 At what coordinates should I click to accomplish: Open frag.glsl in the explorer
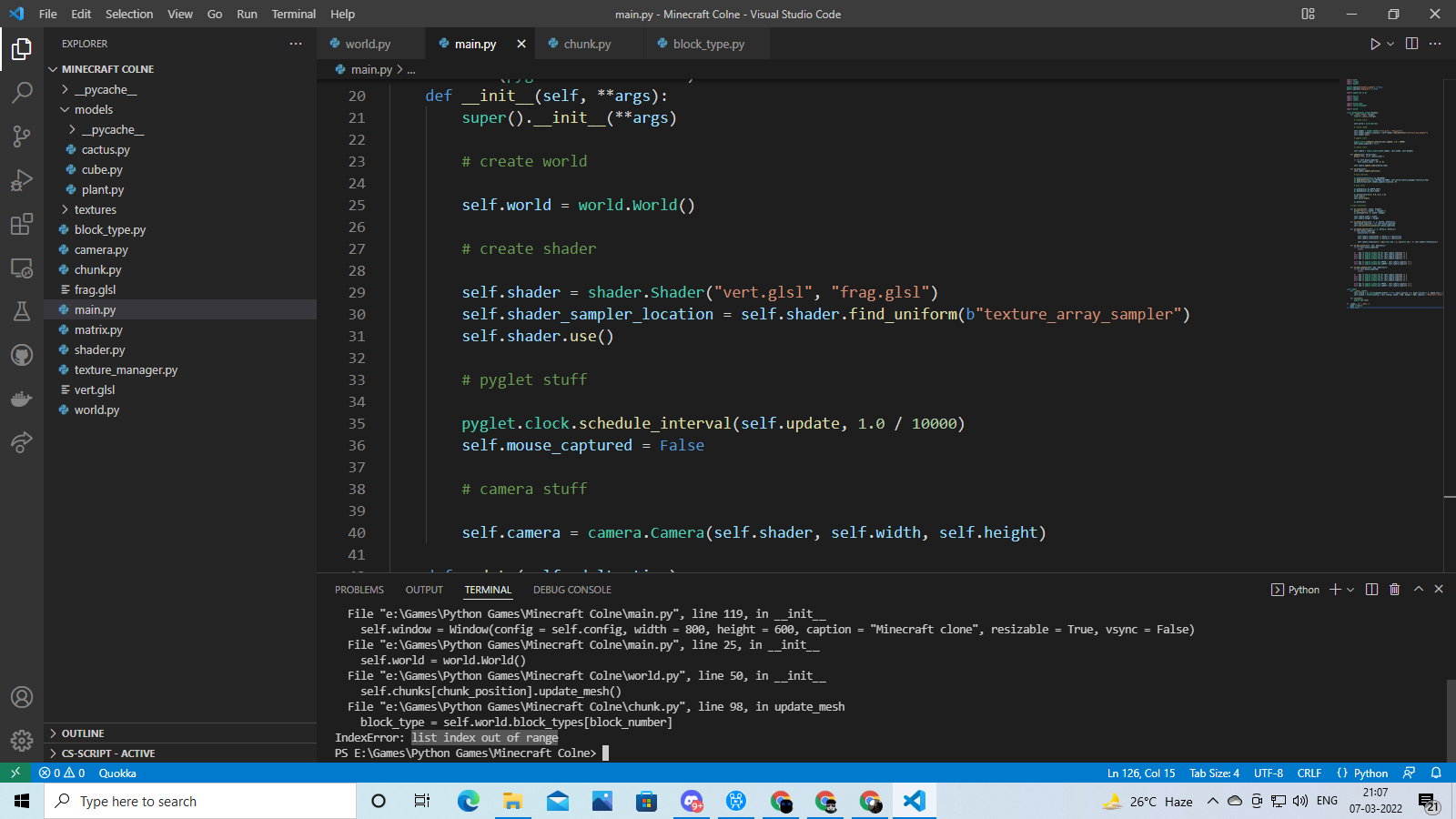pos(180,289)
